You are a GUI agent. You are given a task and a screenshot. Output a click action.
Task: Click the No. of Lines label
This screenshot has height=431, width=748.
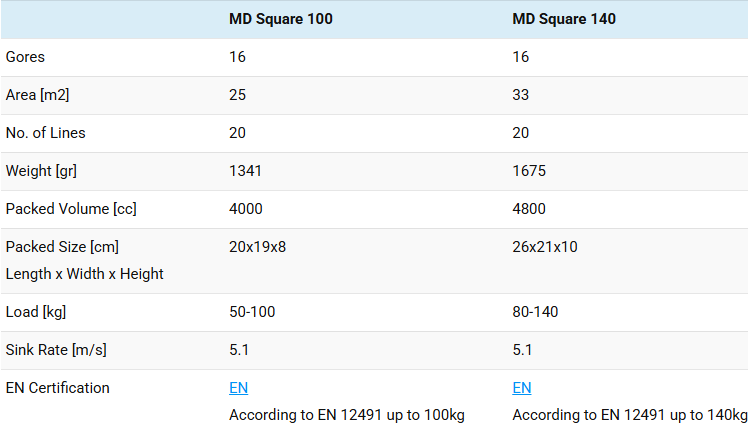coord(45,133)
